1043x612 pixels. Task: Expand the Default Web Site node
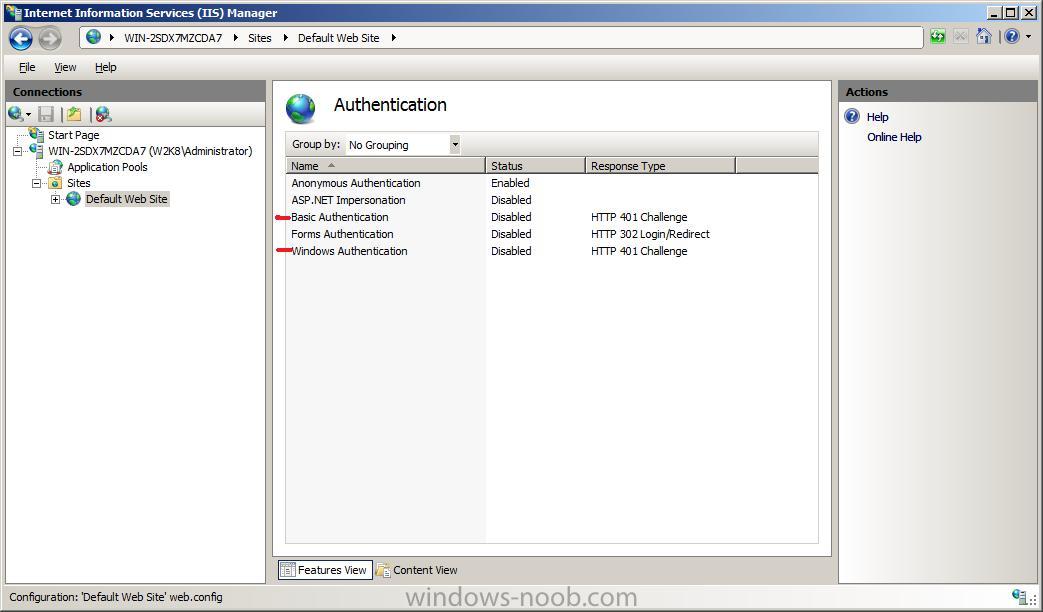(x=55, y=200)
